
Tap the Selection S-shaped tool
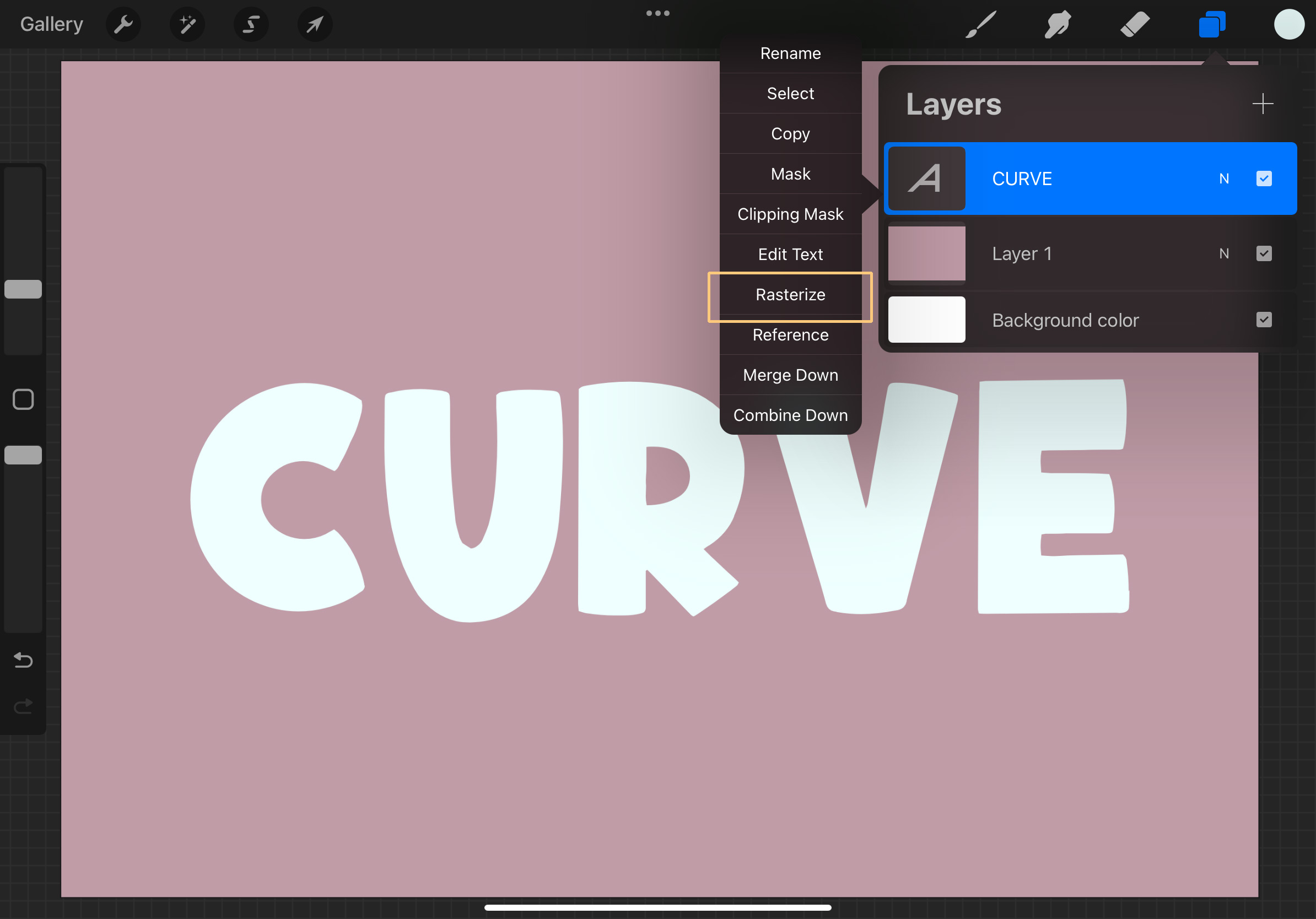pos(251,25)
